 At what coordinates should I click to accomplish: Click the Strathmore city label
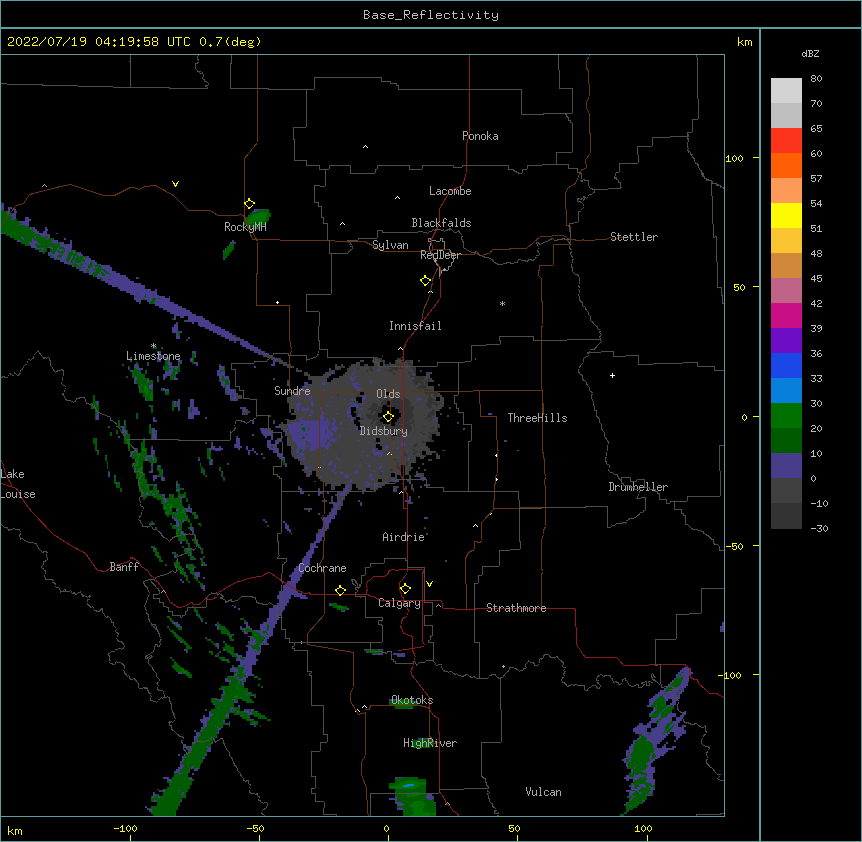(x=516, y=608)
